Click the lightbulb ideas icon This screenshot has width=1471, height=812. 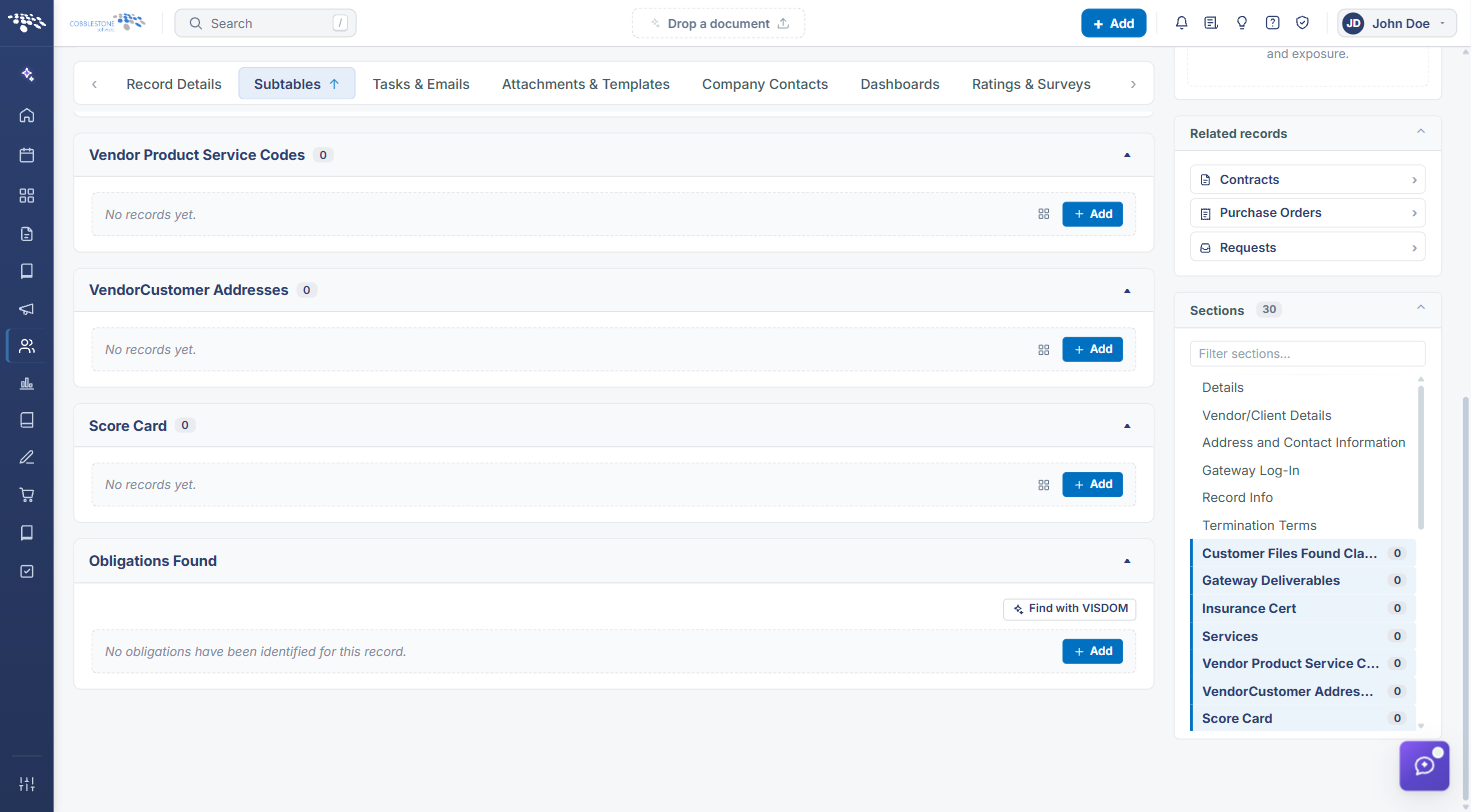[x=1242, y=23]
